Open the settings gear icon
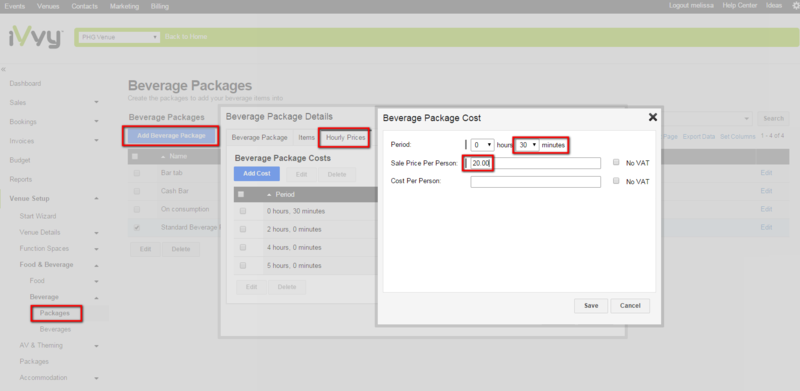Viewport: 800px width, 391px height. [795, 6]
